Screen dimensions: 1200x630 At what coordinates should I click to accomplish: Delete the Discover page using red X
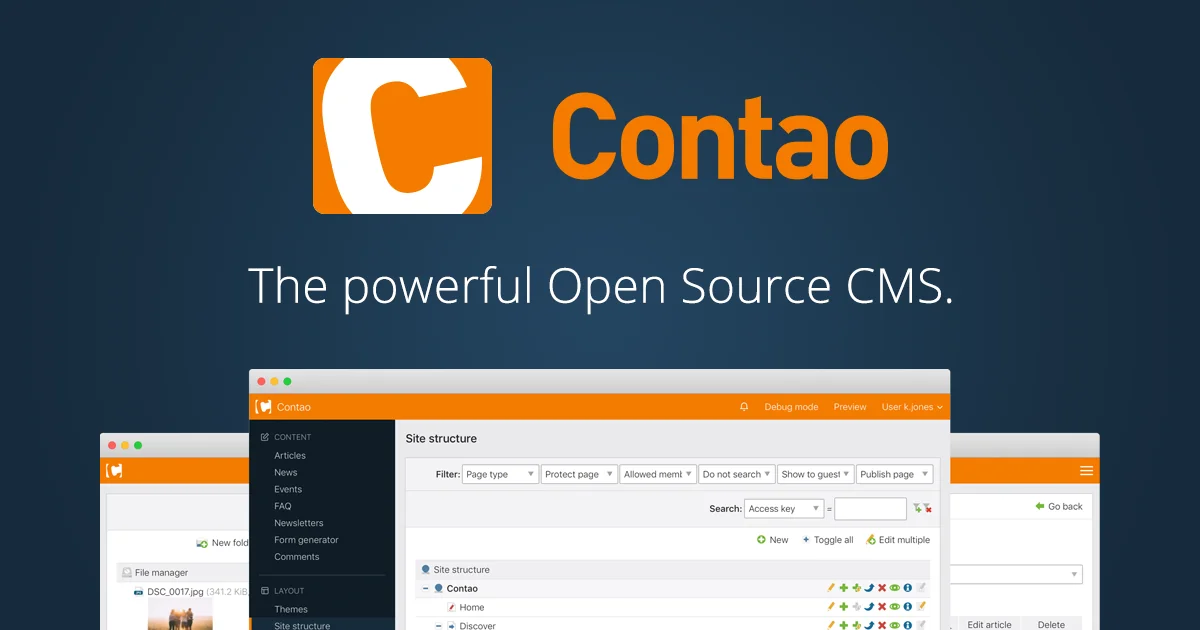coord(882,625)
